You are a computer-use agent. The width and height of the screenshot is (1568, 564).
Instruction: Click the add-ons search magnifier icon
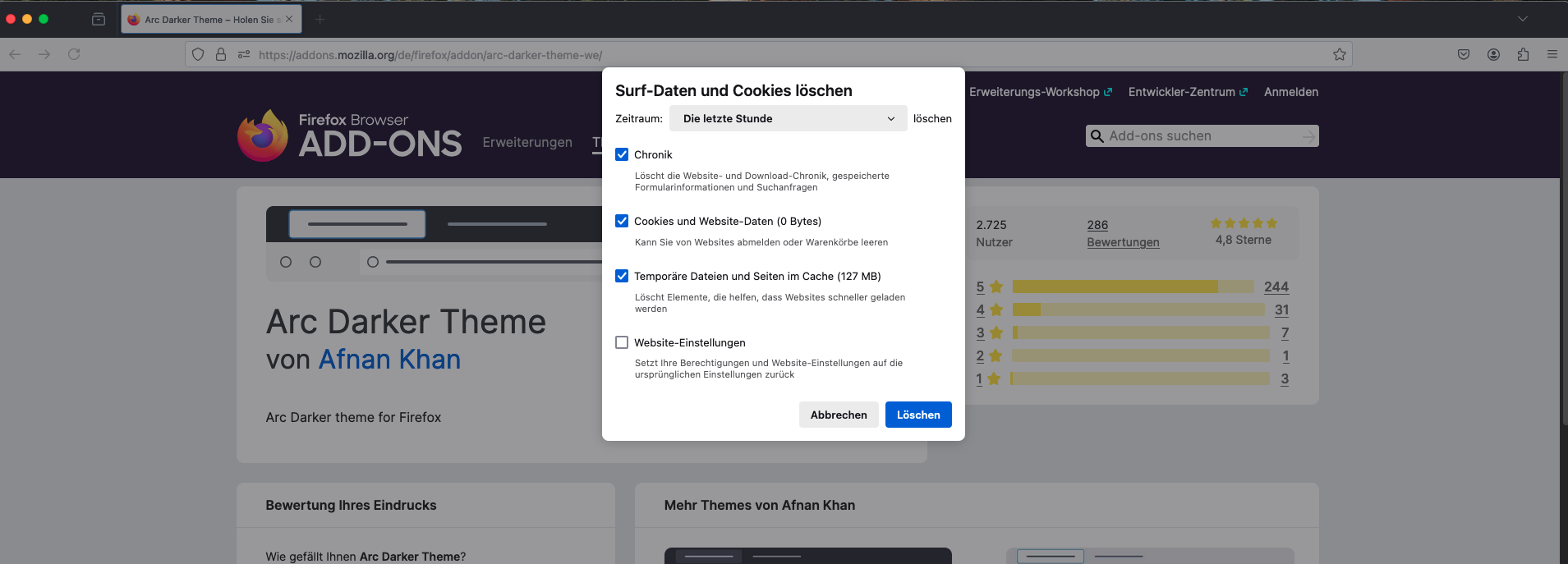pos(1097,136)
